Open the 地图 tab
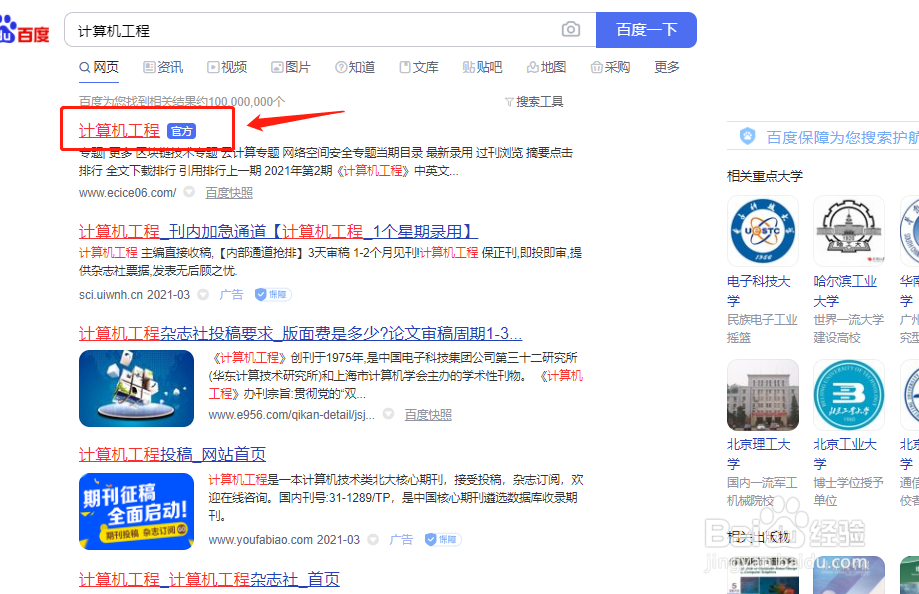The image size is (919, 594). 546,66
